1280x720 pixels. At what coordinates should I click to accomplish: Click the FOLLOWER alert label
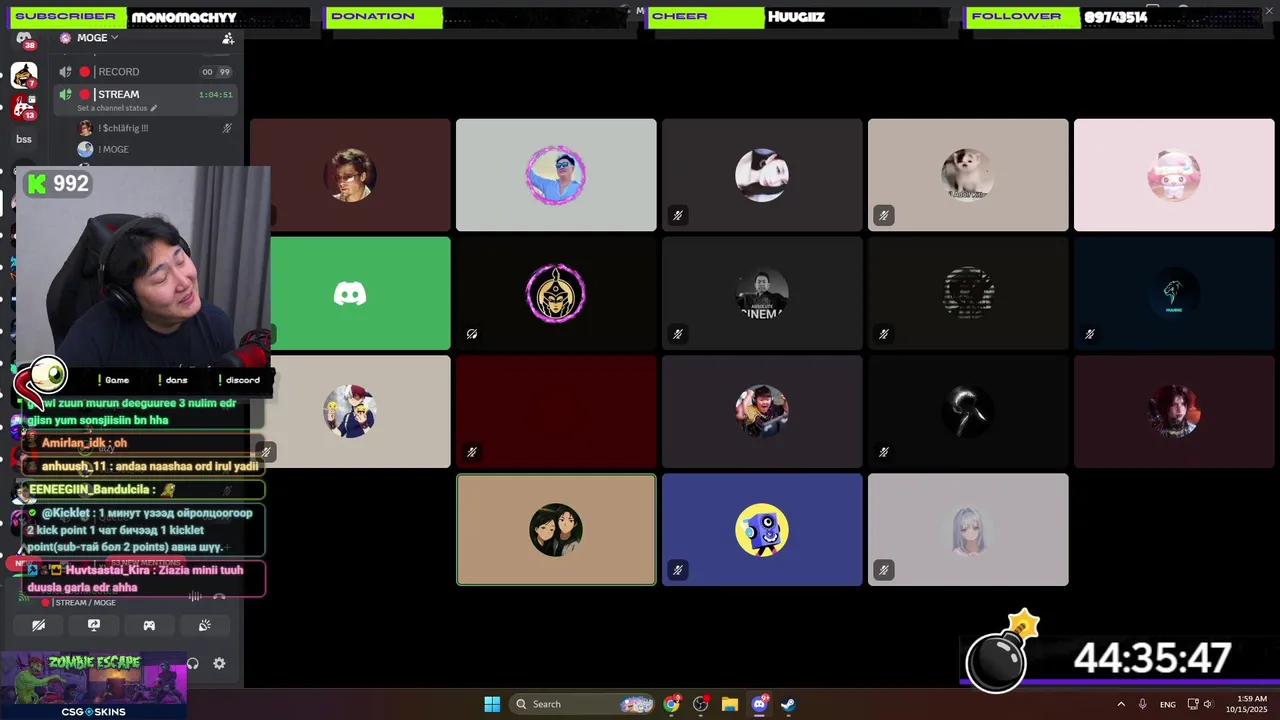pyautogui.click(x=1023, y=16)
